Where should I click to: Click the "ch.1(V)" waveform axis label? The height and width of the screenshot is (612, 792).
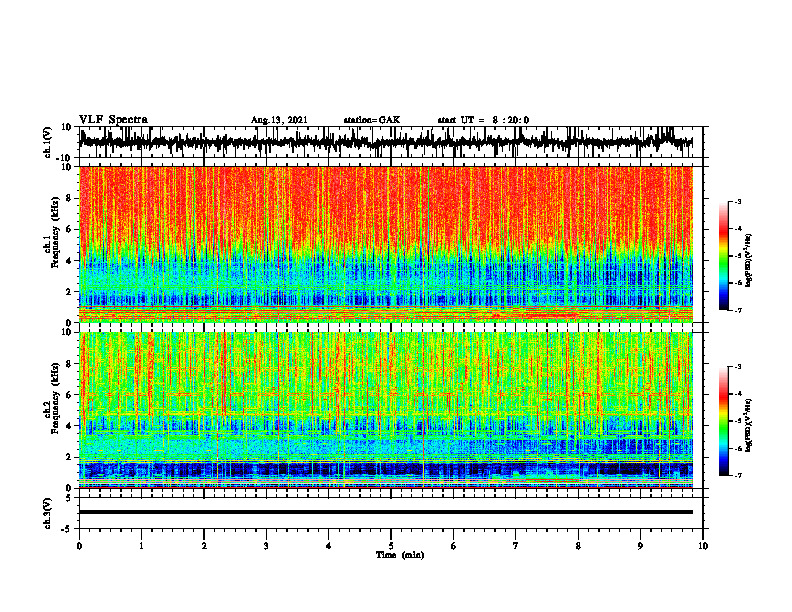tap(49, 142)
